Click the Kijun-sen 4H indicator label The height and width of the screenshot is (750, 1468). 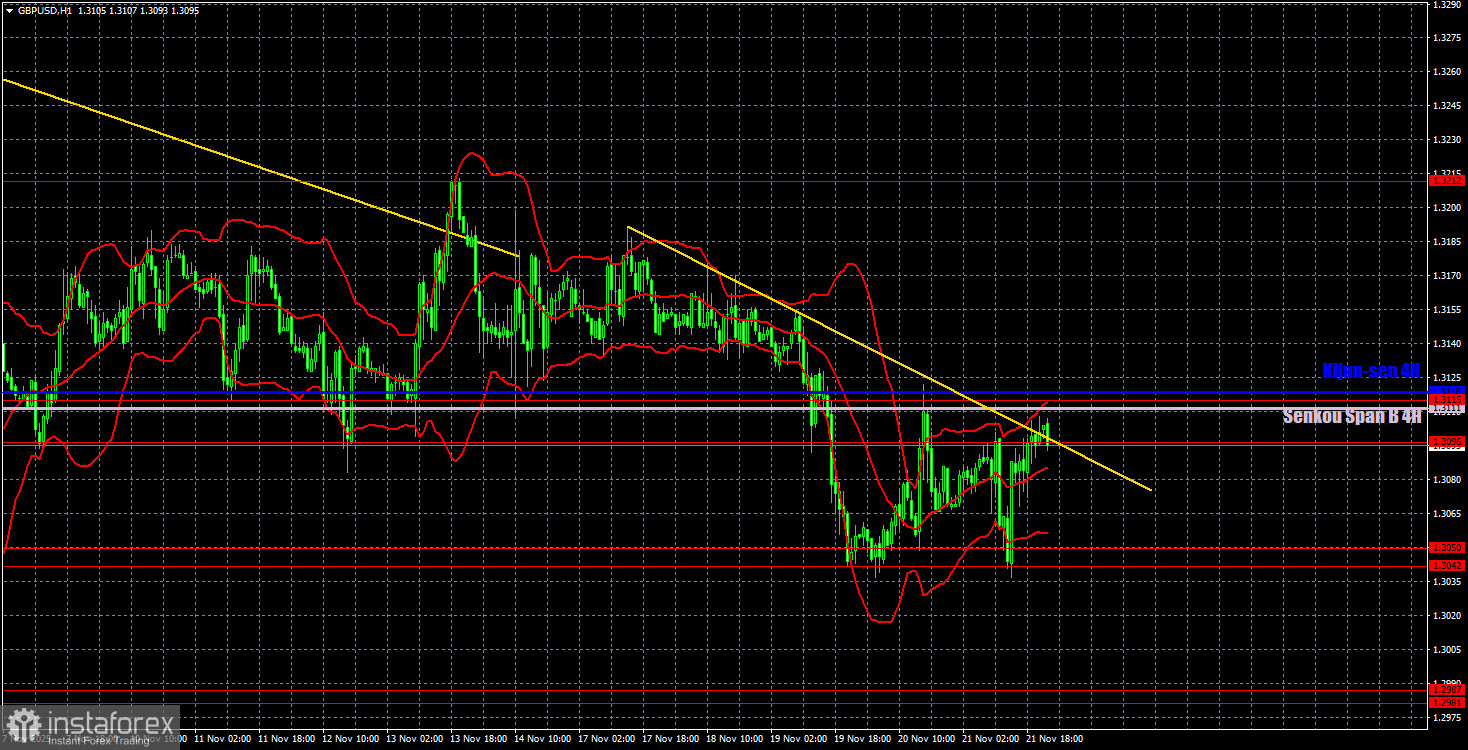1370,371
